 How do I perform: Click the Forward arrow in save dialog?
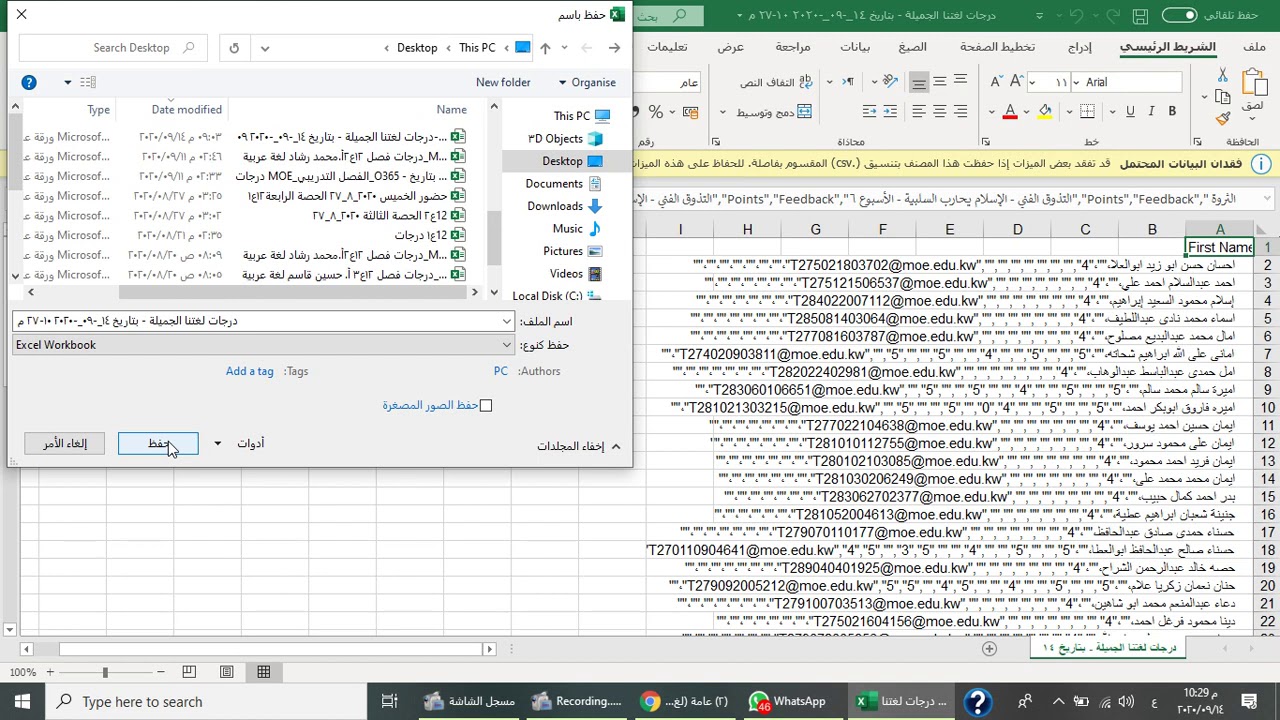click(614, 48)
